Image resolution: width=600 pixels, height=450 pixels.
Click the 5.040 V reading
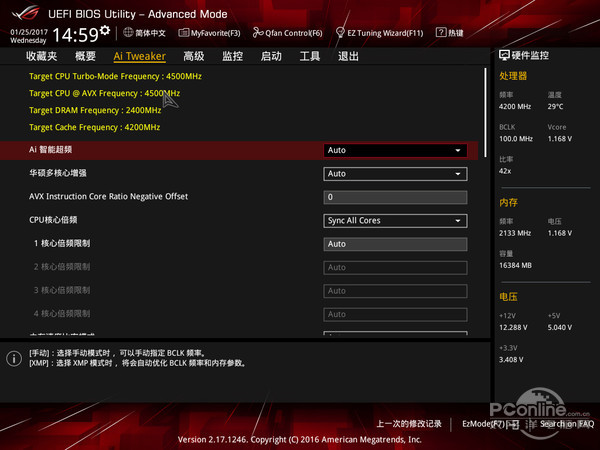(x=560, y=328)
